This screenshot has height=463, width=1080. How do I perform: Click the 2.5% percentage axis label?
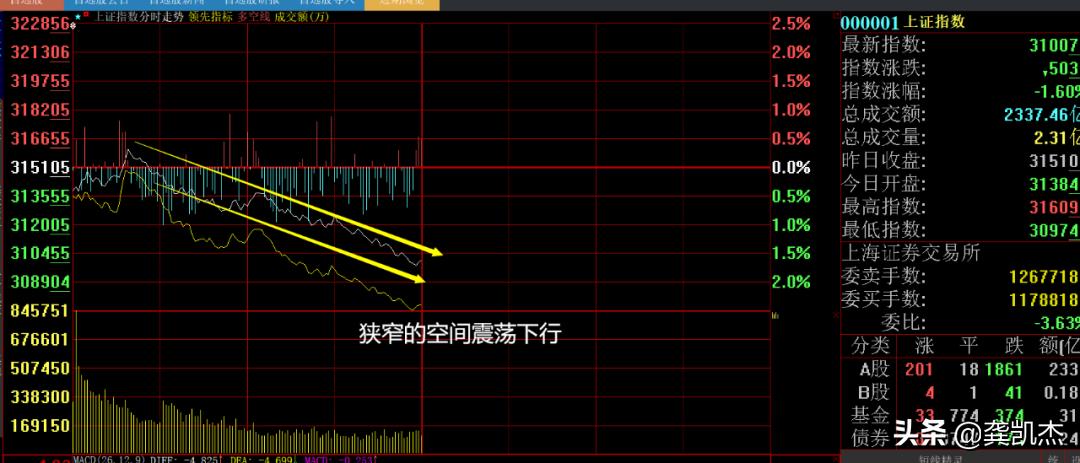(791, 24)
